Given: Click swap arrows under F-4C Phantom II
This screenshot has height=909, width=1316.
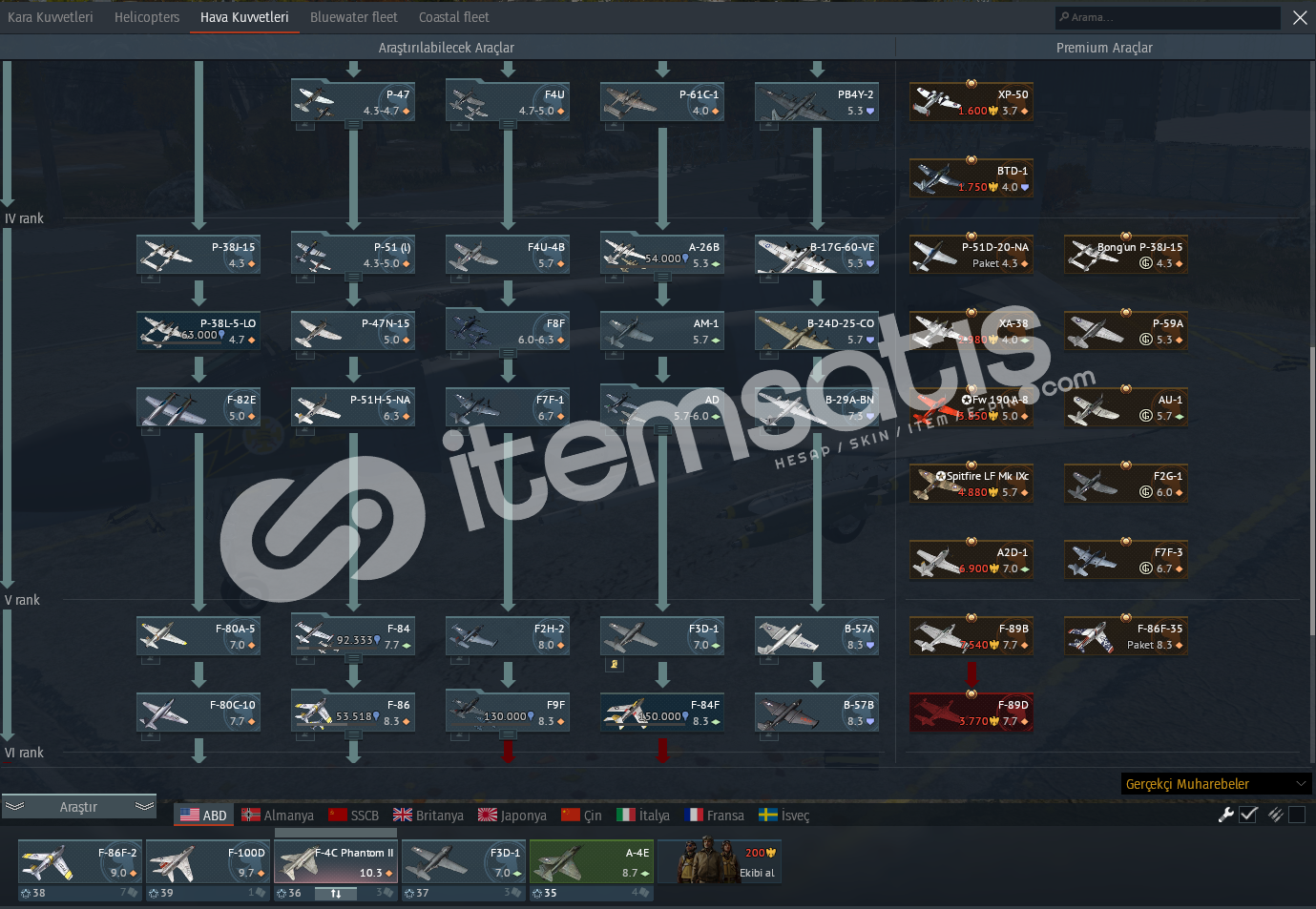Looking at the screenshot, I should tap(336, 894).
